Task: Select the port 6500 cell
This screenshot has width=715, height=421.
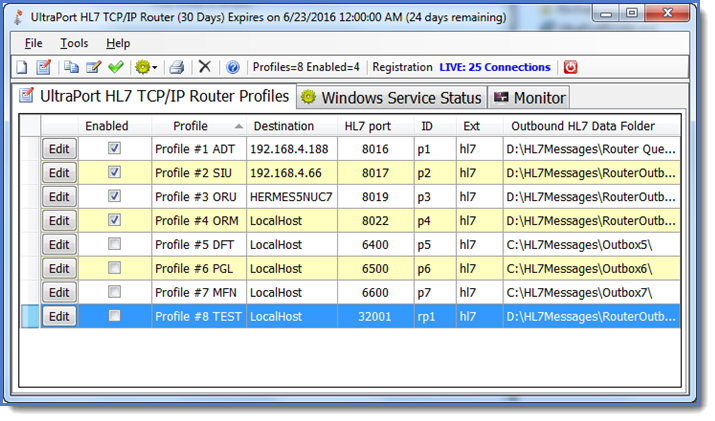Action: coord(375,269)
